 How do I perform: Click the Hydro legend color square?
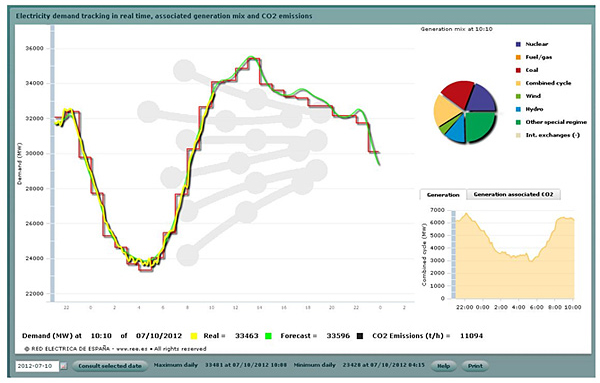(518, 109)
